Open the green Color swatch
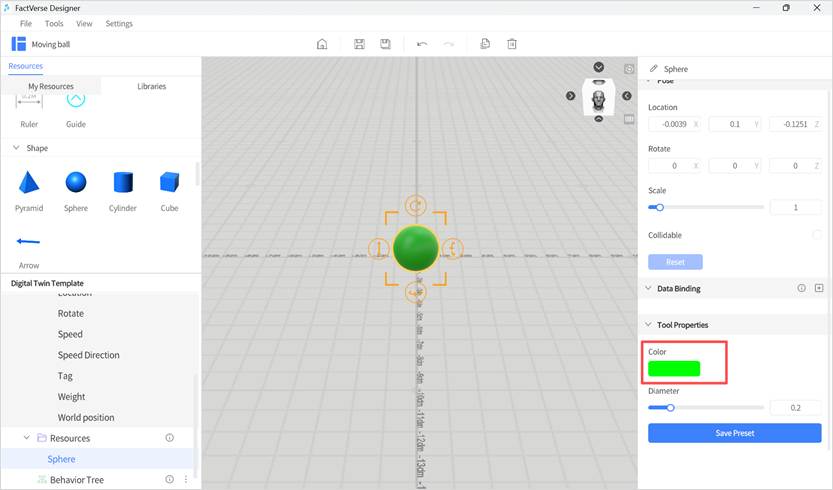Image resolution: width=833 pixels, height=490 pixels. coord(674,368)
